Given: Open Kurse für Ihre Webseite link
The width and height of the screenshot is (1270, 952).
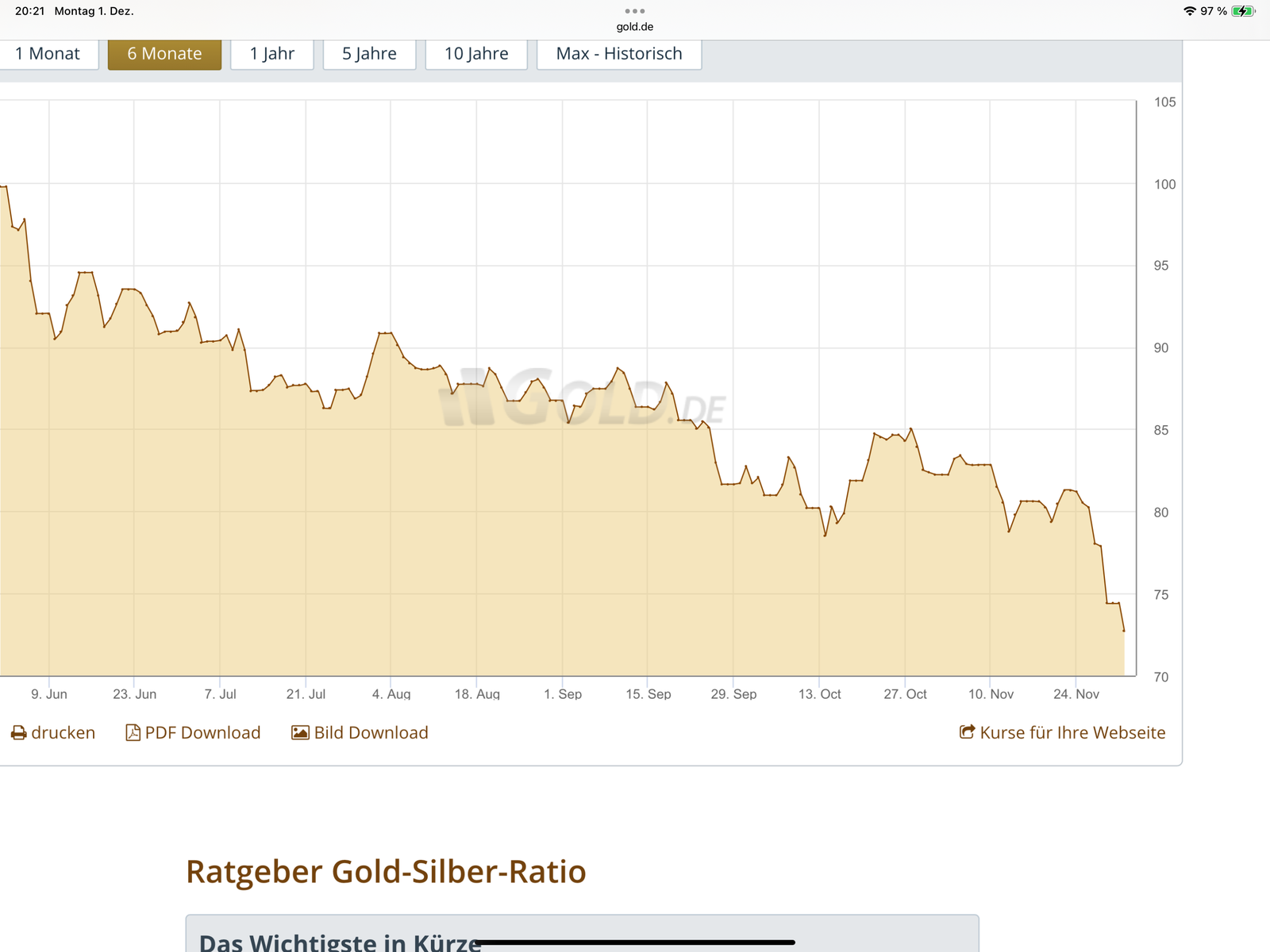Looking at the screenshot, I should pyautogui.click(x=1072, y=733).
